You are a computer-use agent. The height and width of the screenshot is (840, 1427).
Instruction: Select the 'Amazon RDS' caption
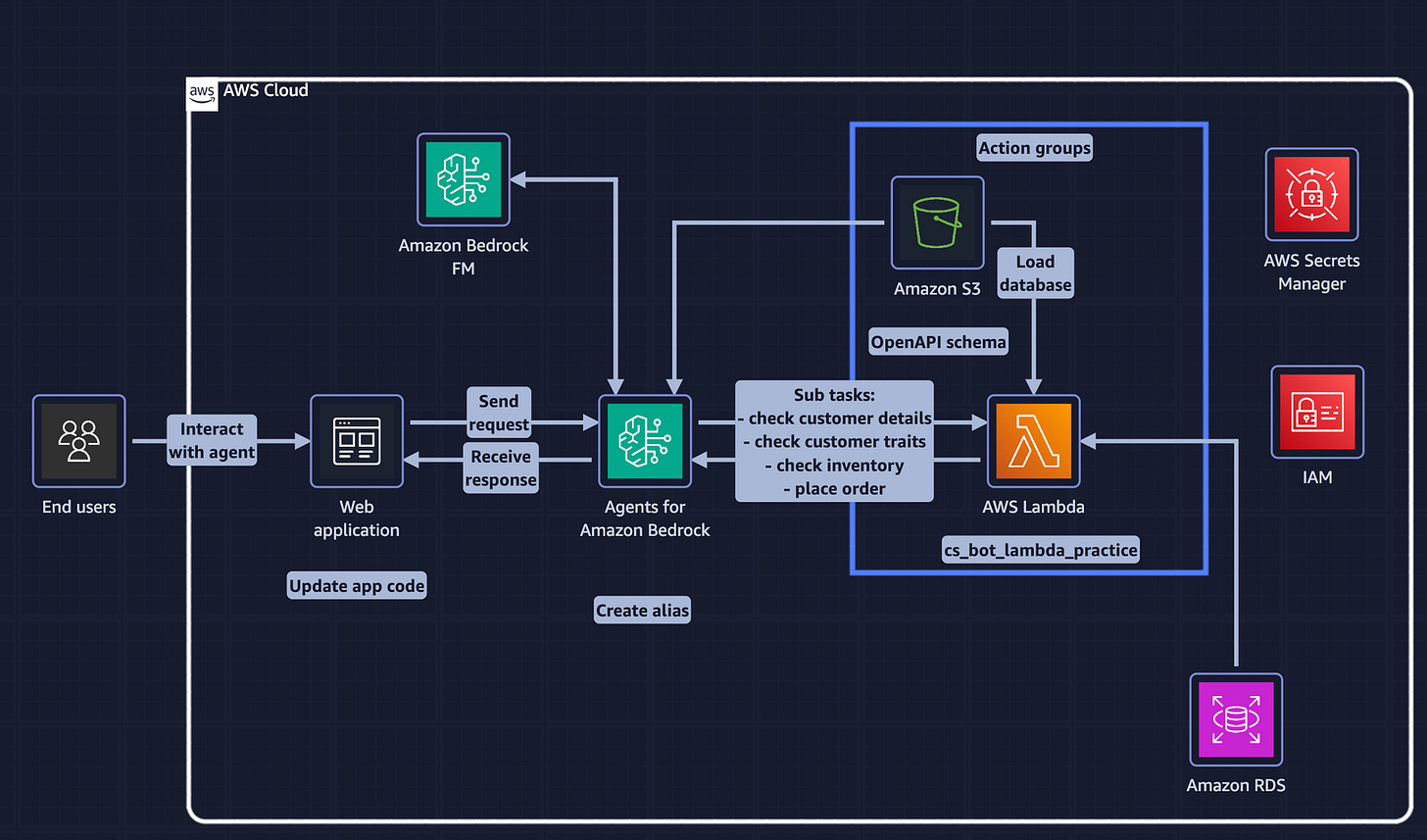point(1236,785)
